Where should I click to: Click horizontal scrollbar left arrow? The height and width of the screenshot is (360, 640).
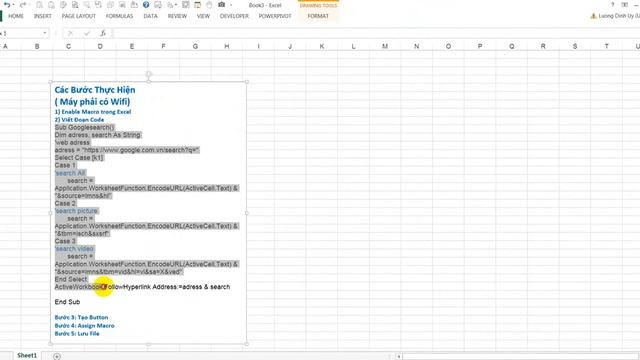399,356
